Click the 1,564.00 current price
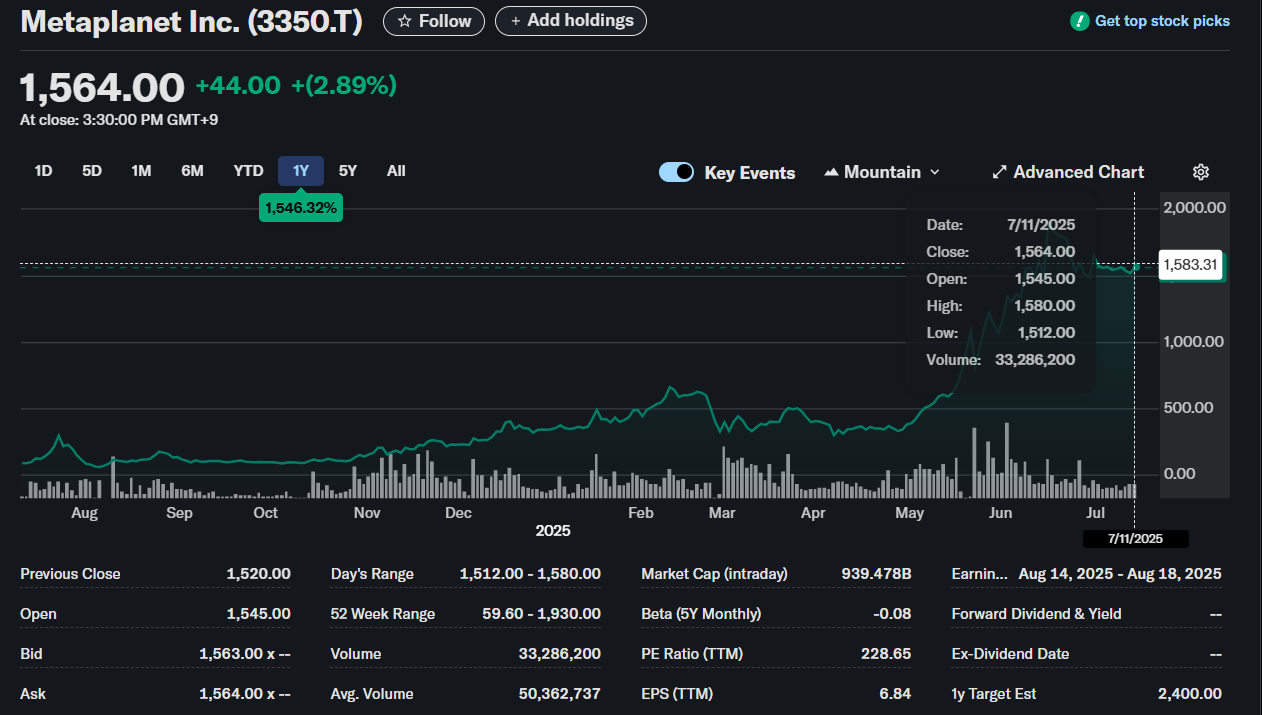The image size is (1262, 715). click(x=102, y=87)
